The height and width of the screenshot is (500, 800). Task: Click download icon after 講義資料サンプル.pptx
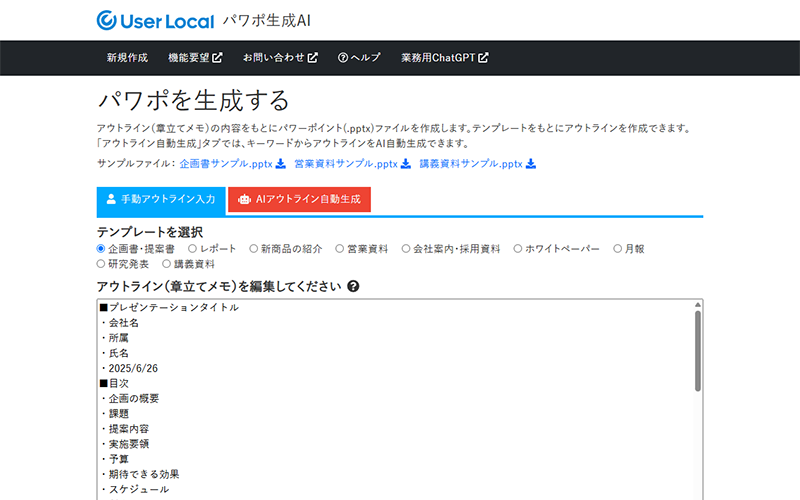coord(531,164)
